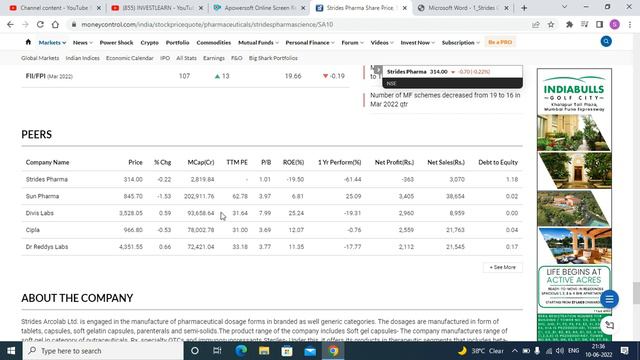The image size is (640, 360).
Task: Close the Channel content YouTube tab
Action: tap(98, 8)
